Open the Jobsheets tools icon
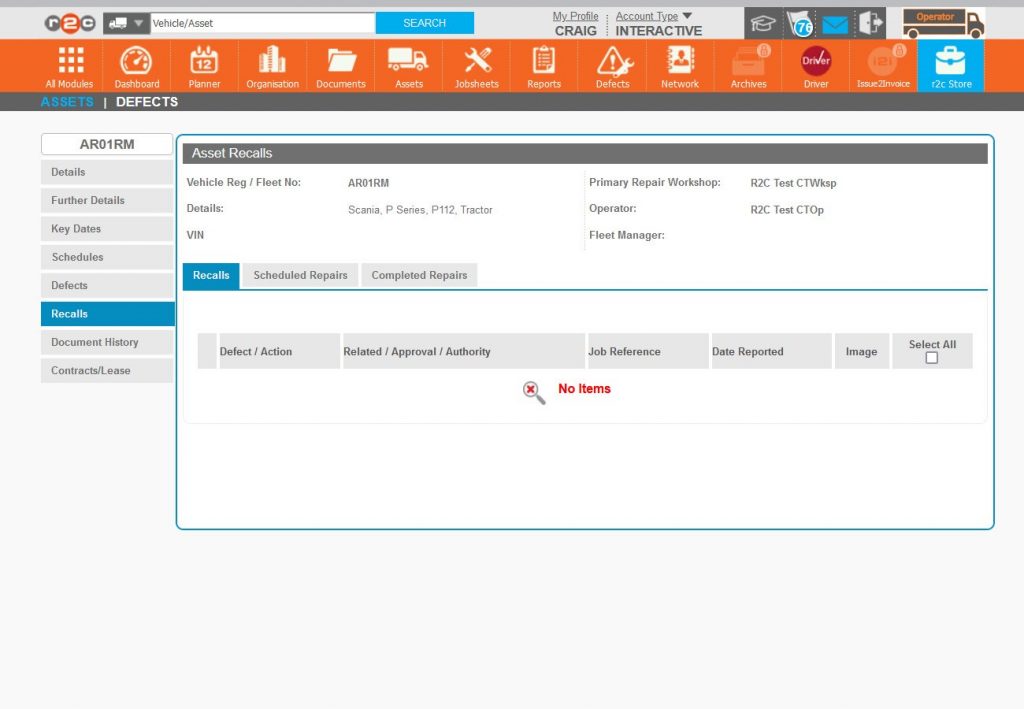The image size is (1024, 709). tap(477, 62)
